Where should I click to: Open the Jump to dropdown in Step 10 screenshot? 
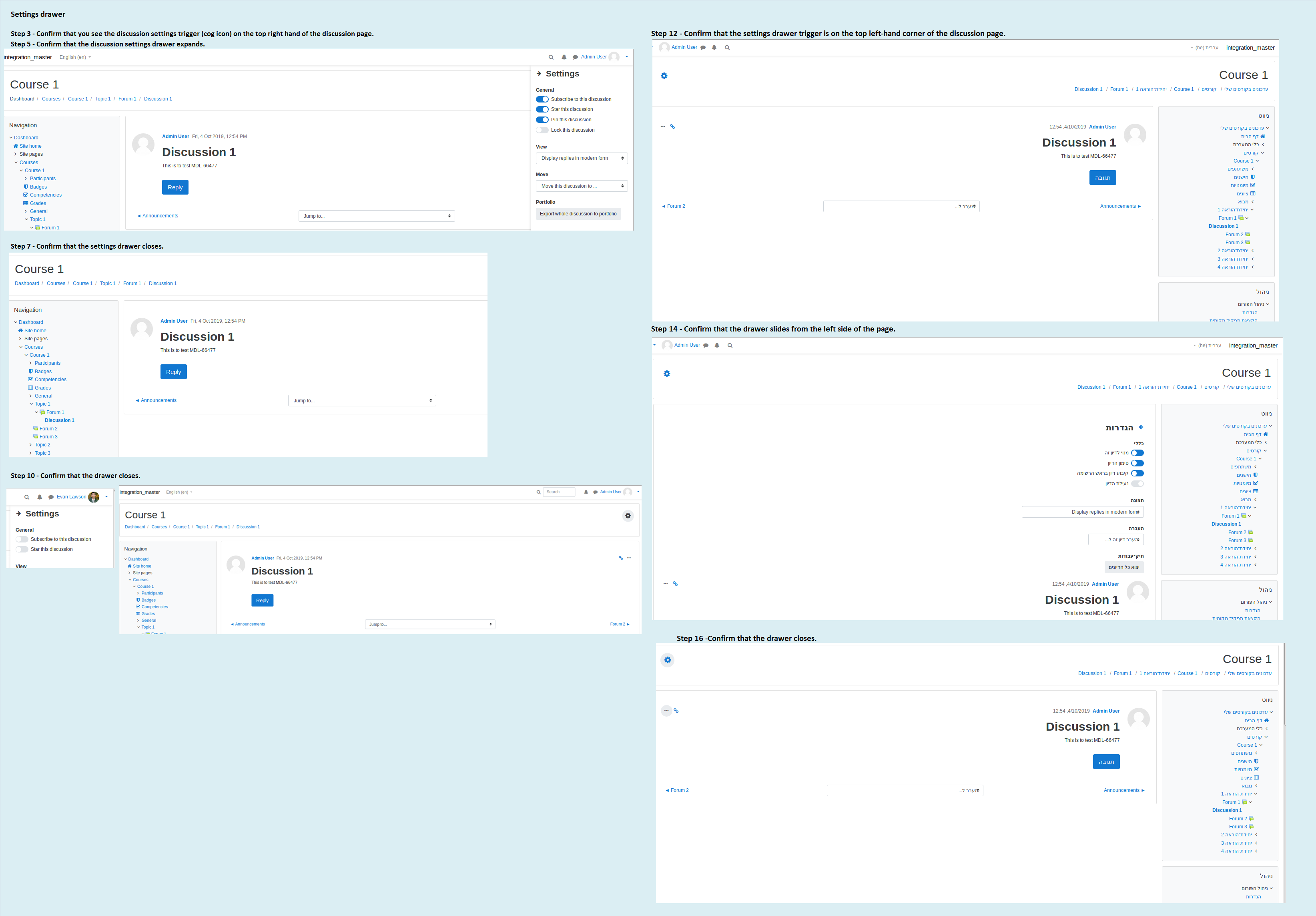click(x=430, y=624)
